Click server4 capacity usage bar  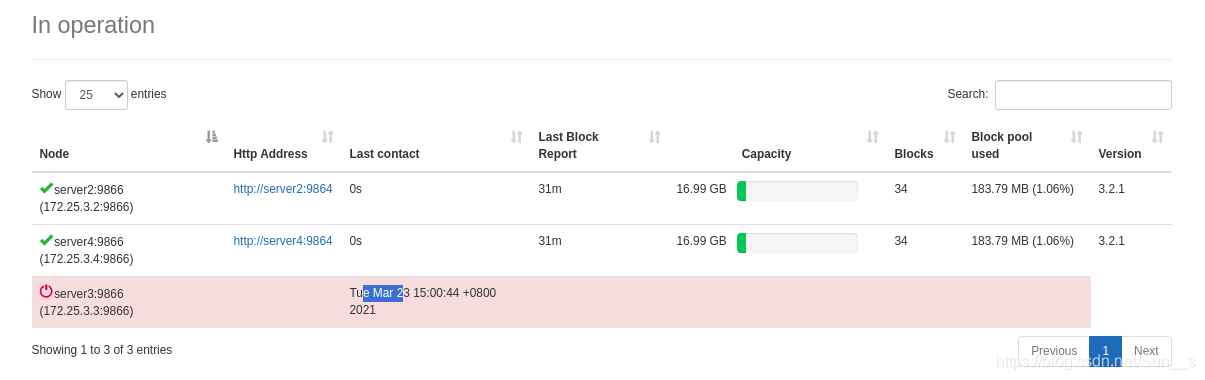797,243
